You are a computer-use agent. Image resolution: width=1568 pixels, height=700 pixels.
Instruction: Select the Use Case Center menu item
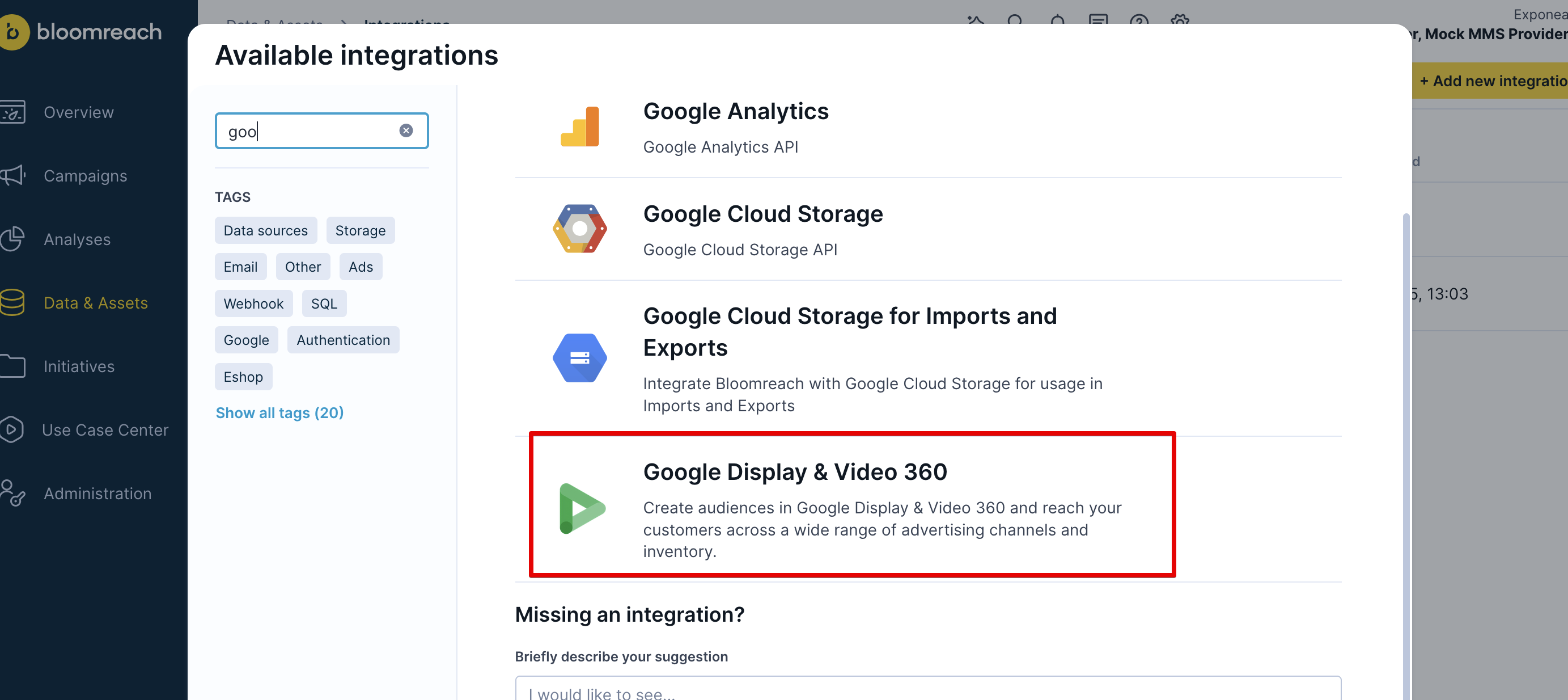tap(105, 429)
